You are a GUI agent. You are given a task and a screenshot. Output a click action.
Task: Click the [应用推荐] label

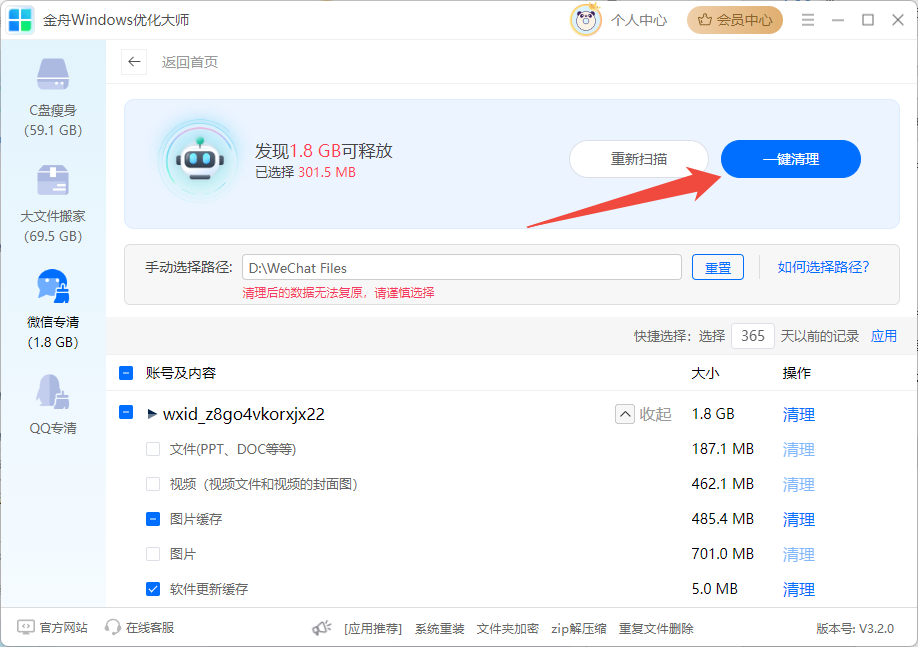(374, 629)
